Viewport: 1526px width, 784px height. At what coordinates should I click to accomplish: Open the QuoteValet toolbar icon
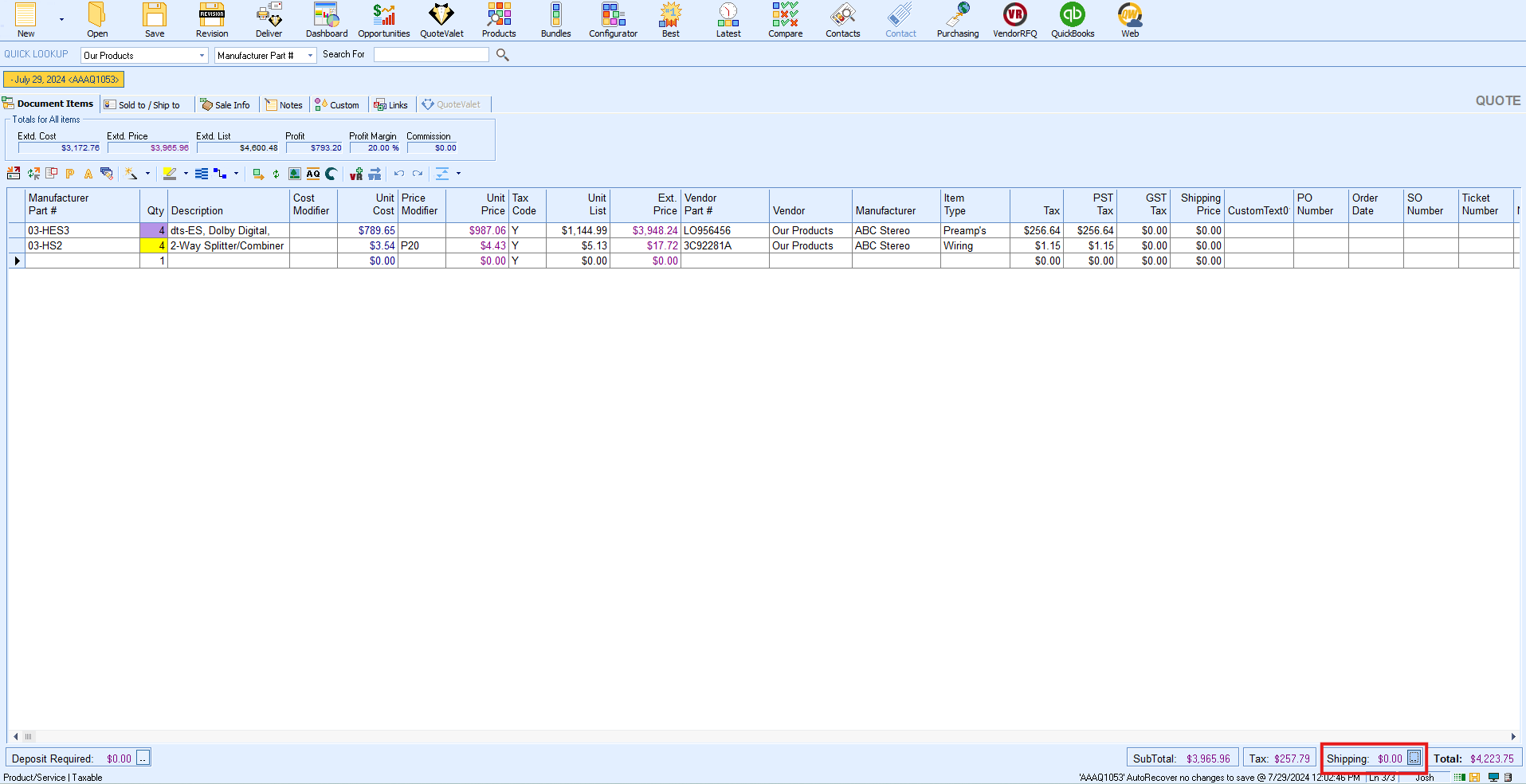441,20
